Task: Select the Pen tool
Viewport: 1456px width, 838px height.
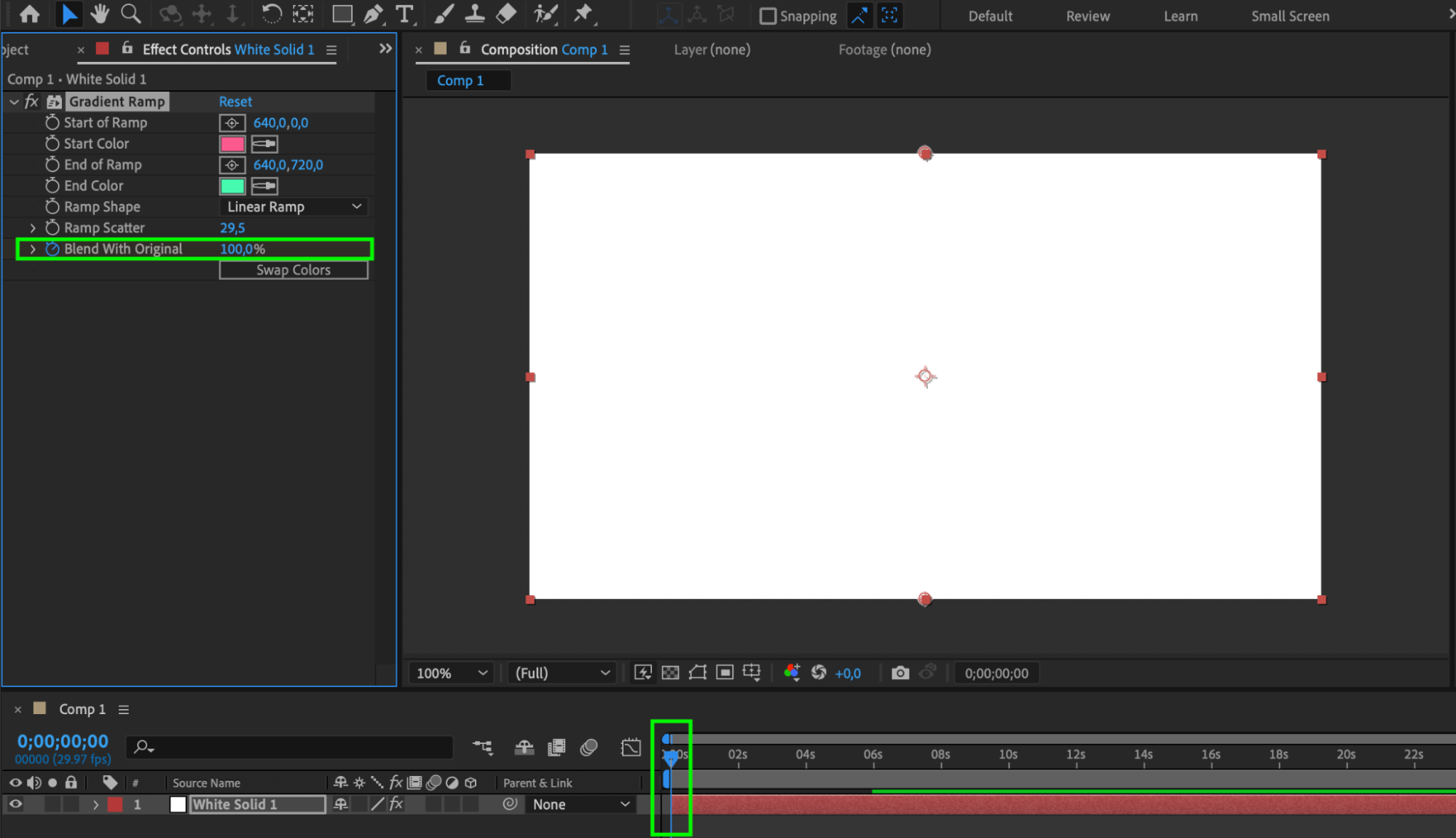Action: click(x=373, y=14)
